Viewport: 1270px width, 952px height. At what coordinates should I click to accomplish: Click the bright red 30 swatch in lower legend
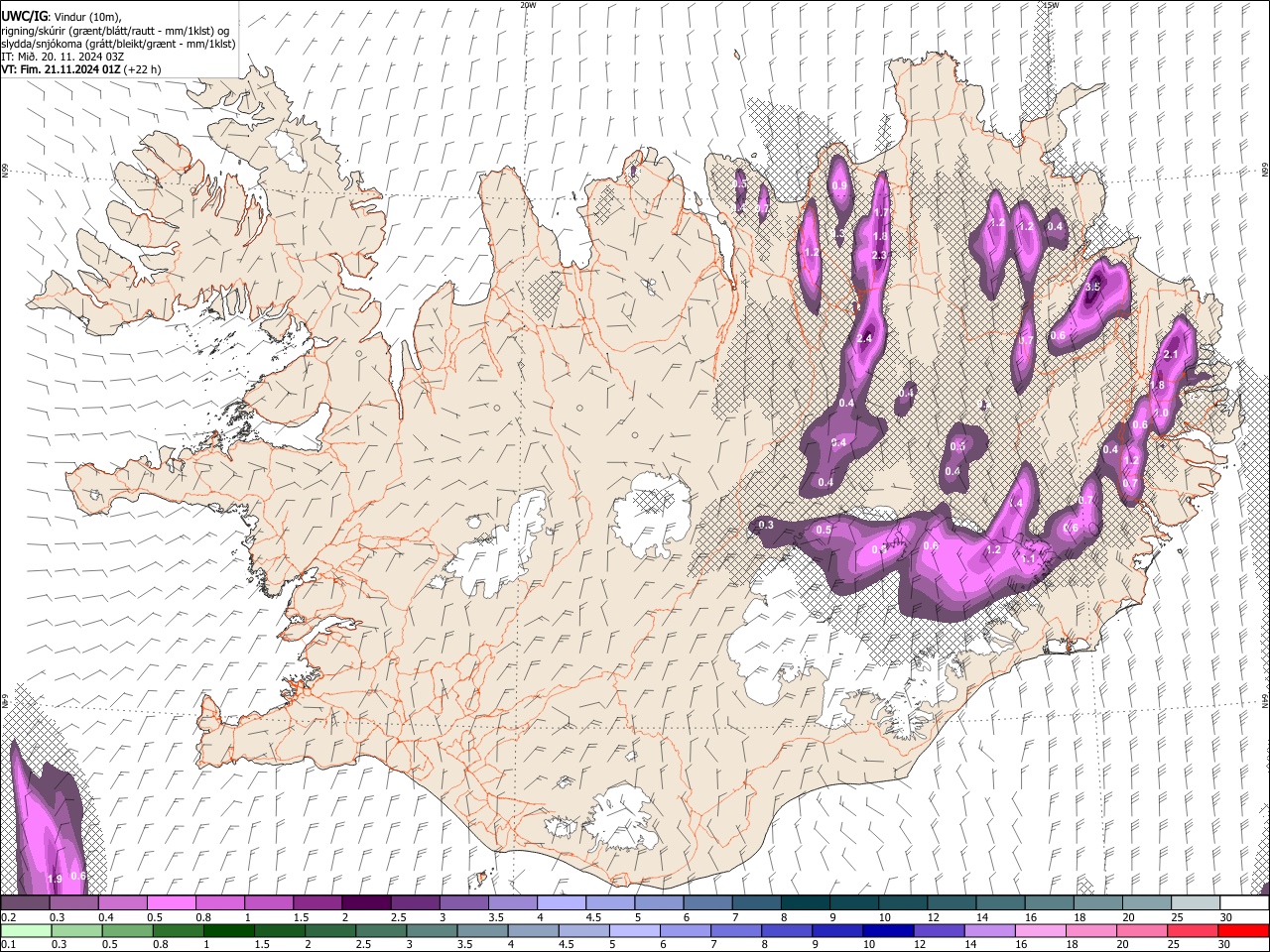click(x=1242, y=931)
